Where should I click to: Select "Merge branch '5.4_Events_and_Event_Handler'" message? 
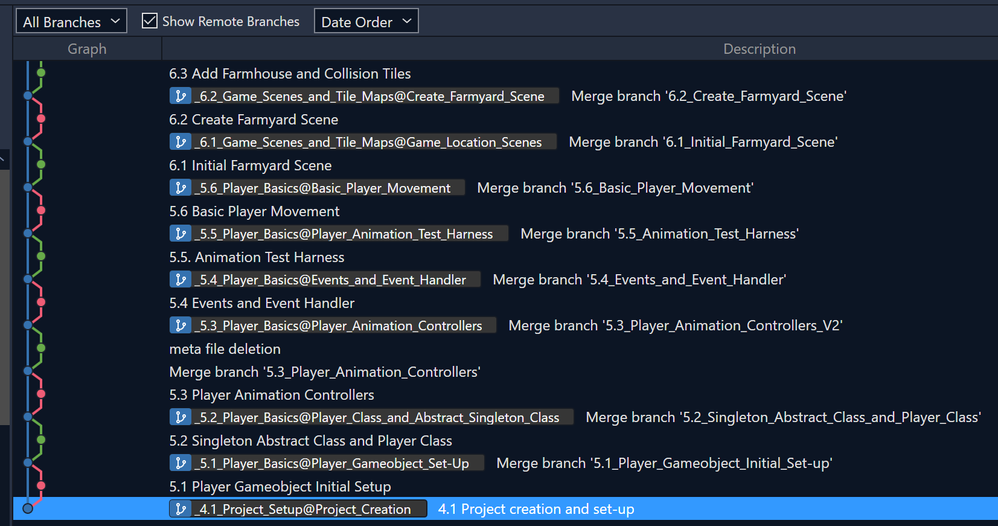639,280
